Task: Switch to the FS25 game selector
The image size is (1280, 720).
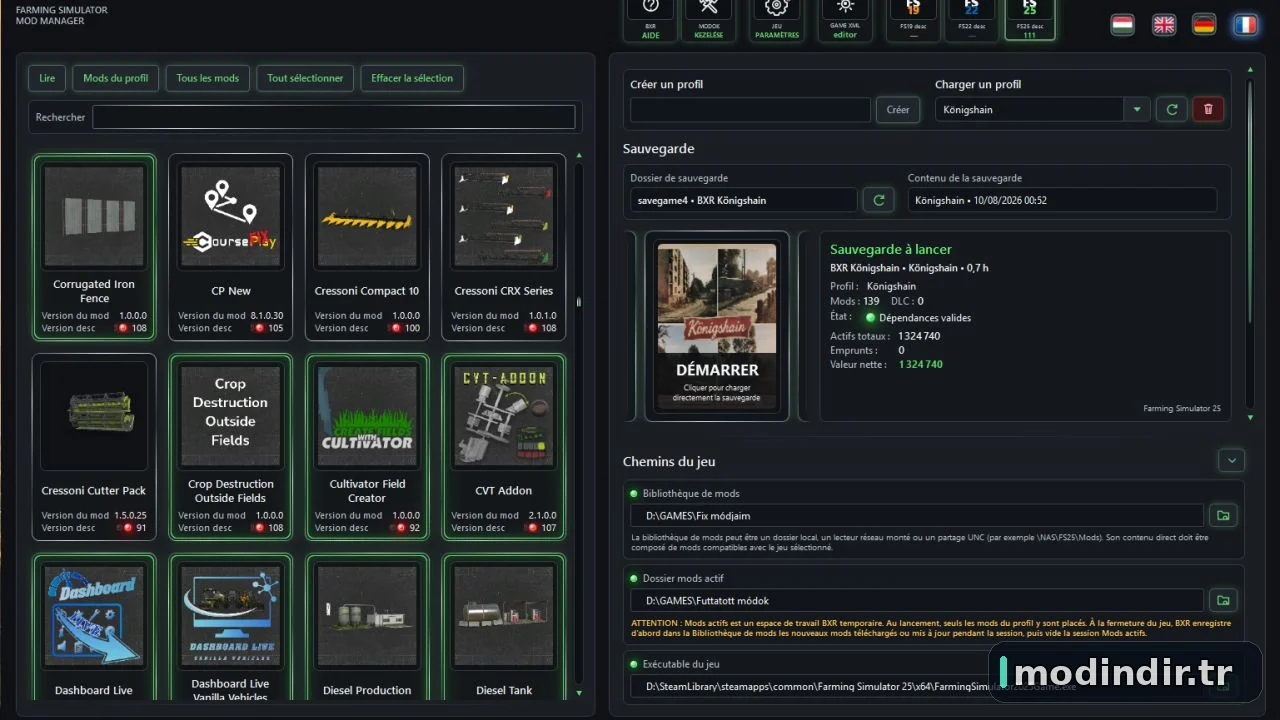Action: [x=1029, y=18]
